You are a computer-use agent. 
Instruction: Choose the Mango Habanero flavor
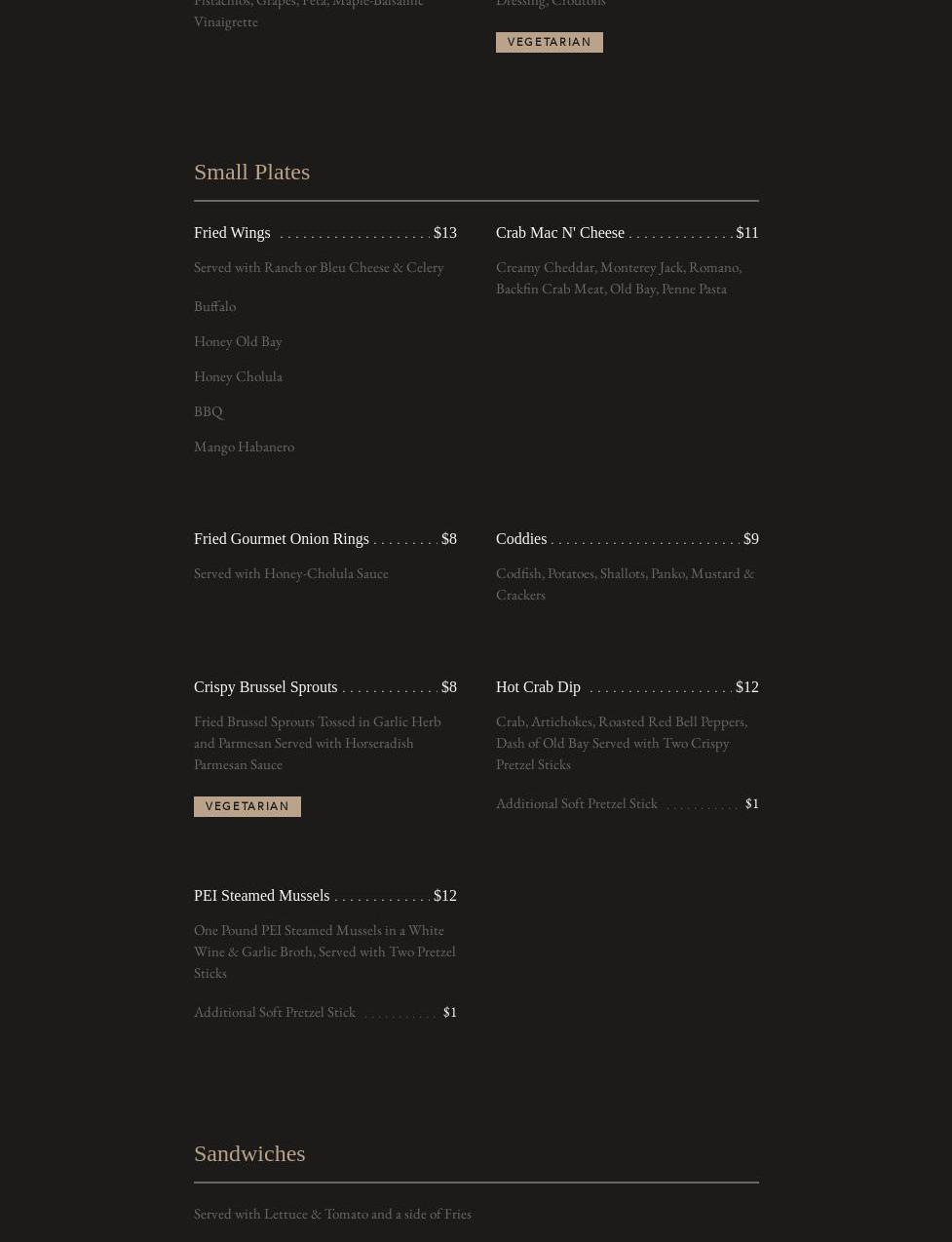244,446
